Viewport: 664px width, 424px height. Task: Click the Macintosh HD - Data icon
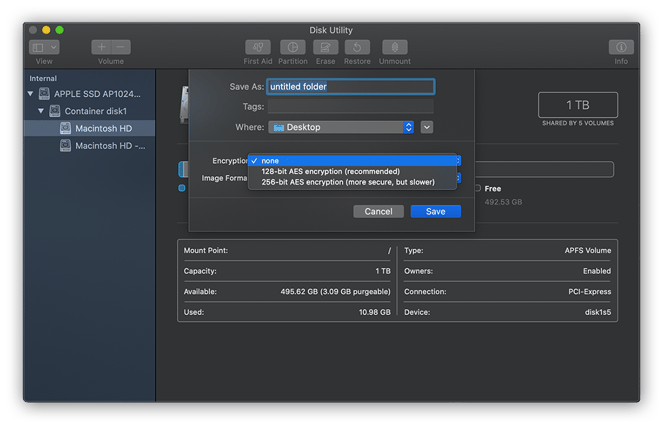65,146
